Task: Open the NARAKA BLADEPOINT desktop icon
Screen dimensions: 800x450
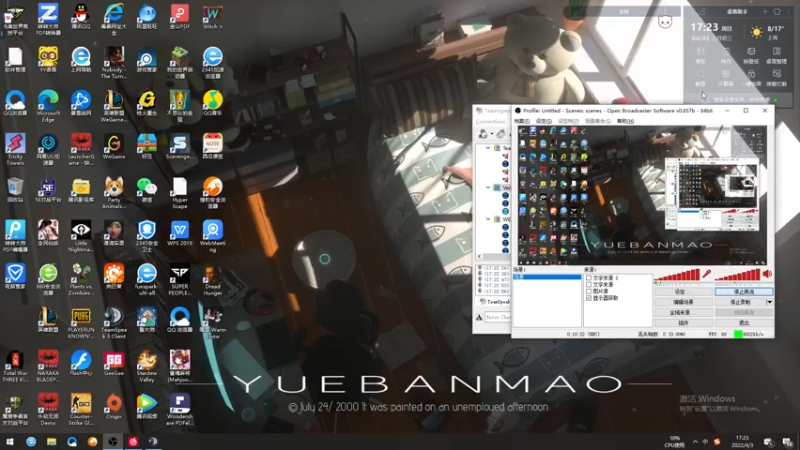Action: (48, 366)
